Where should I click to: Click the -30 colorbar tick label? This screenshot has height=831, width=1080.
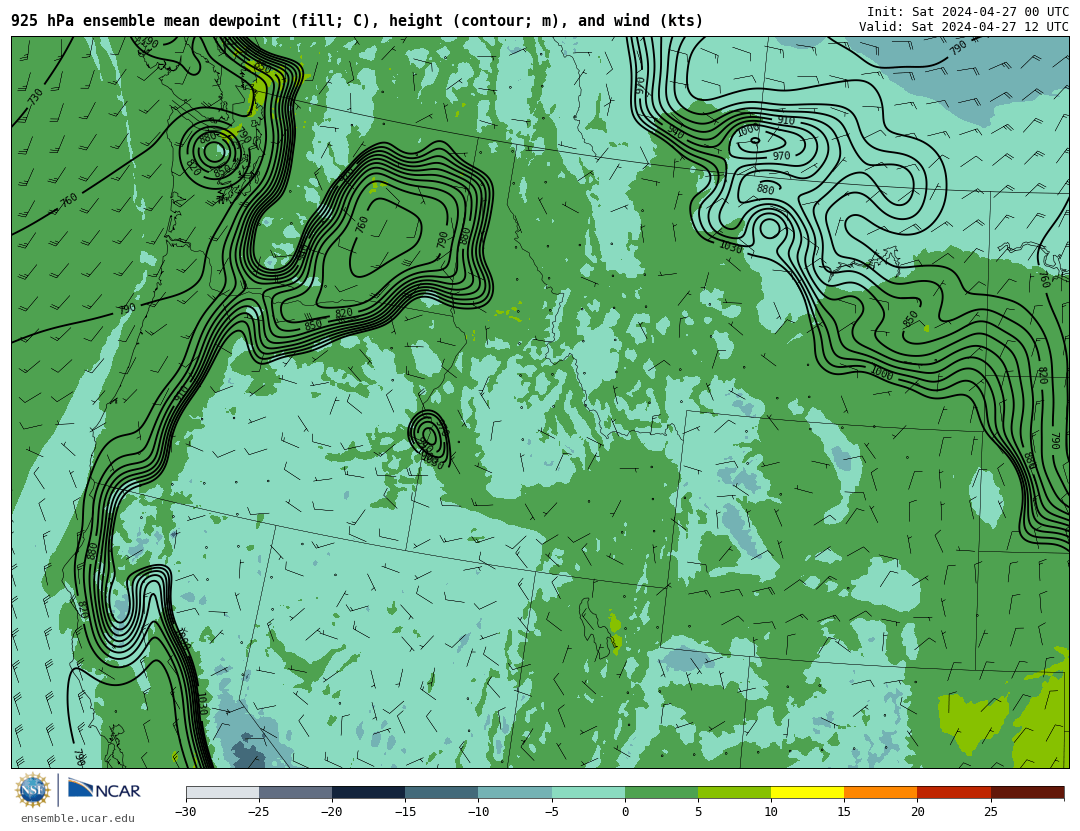tap(185, 812)
